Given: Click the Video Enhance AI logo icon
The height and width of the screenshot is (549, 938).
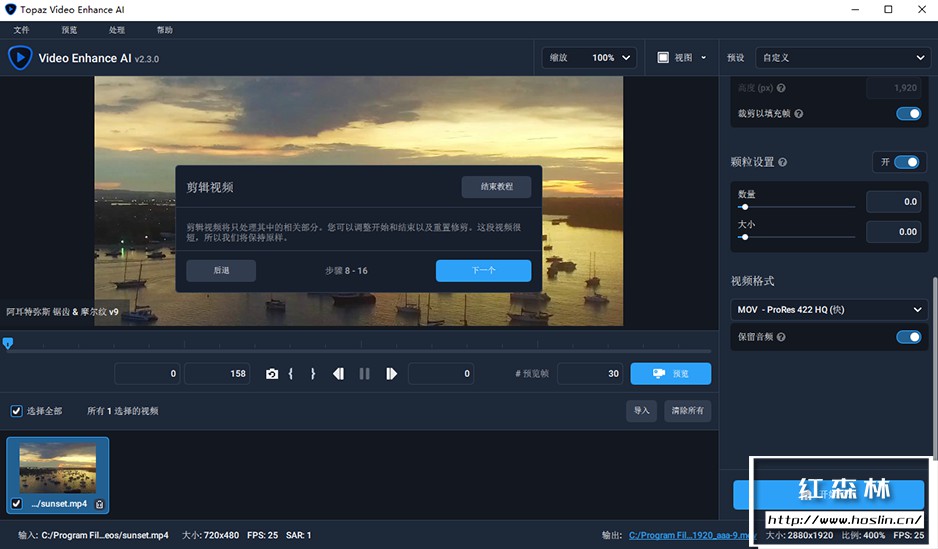Looking at the screenshot, I should 20,58.
